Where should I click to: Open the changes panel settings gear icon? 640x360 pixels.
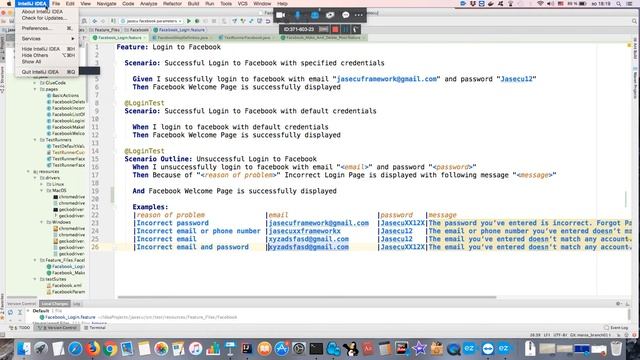tap(619, 304)
